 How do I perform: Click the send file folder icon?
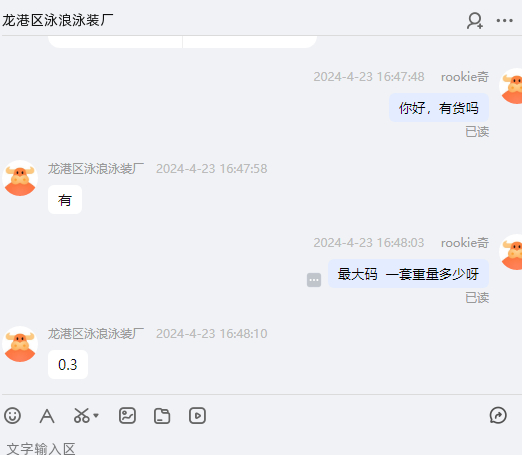162,416
